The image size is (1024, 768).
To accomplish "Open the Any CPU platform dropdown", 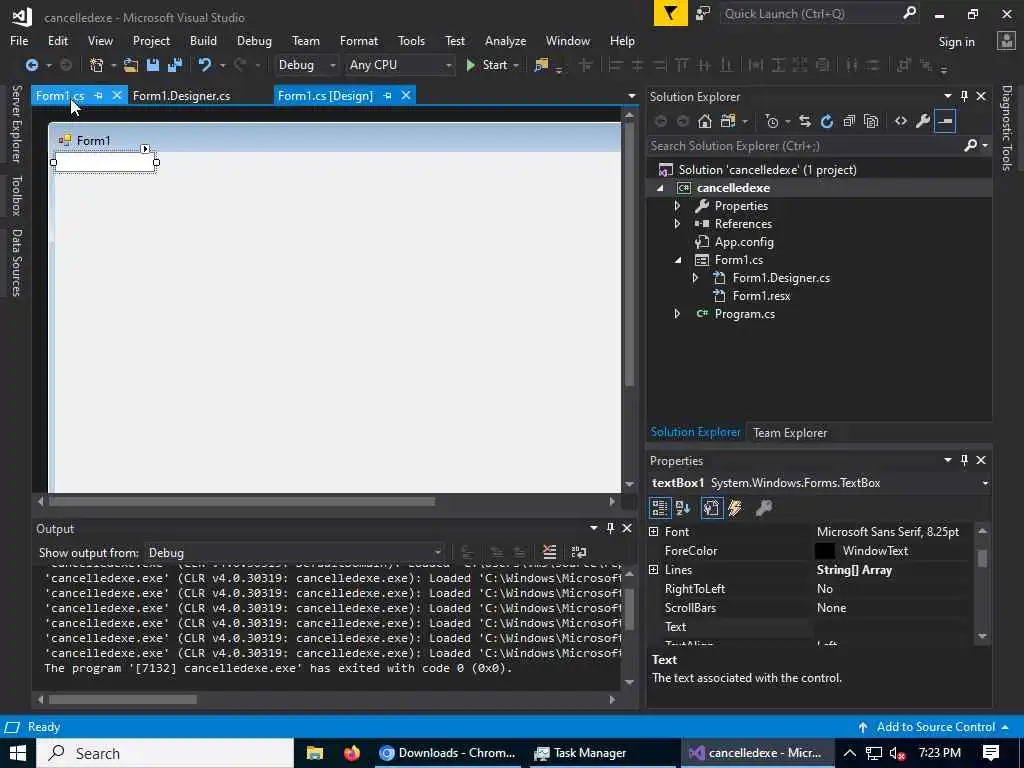I will 400,65.
